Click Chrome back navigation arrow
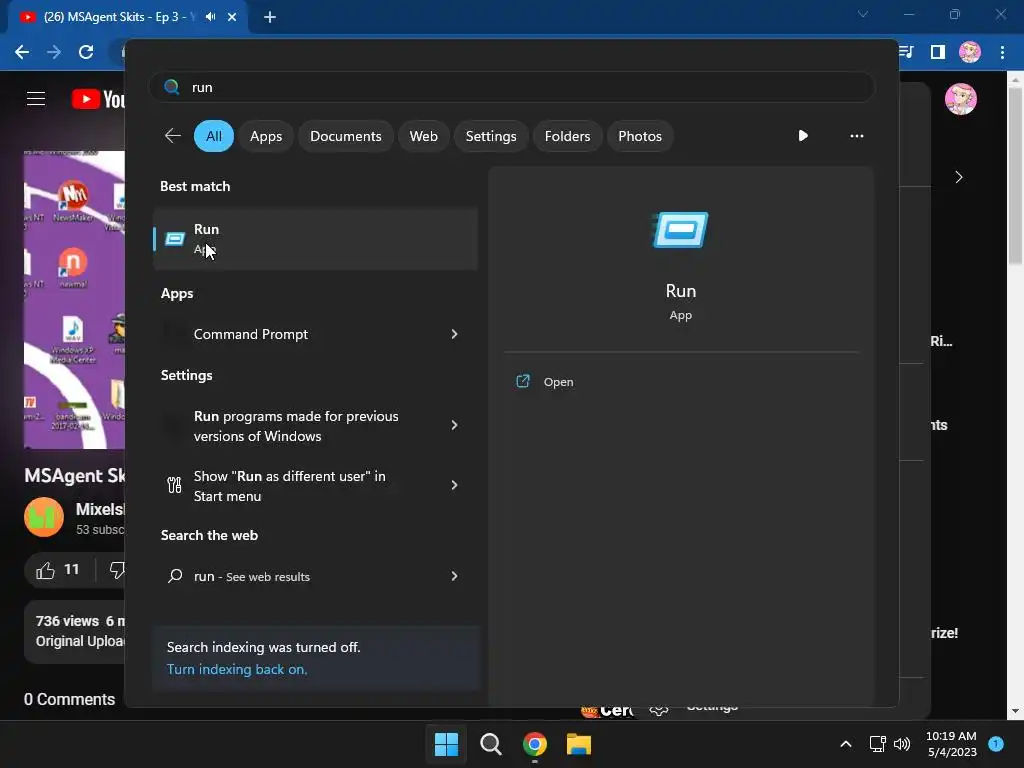Image resolution: width=1024 pixels, height=768 pixels. click(x=22, y=52)
